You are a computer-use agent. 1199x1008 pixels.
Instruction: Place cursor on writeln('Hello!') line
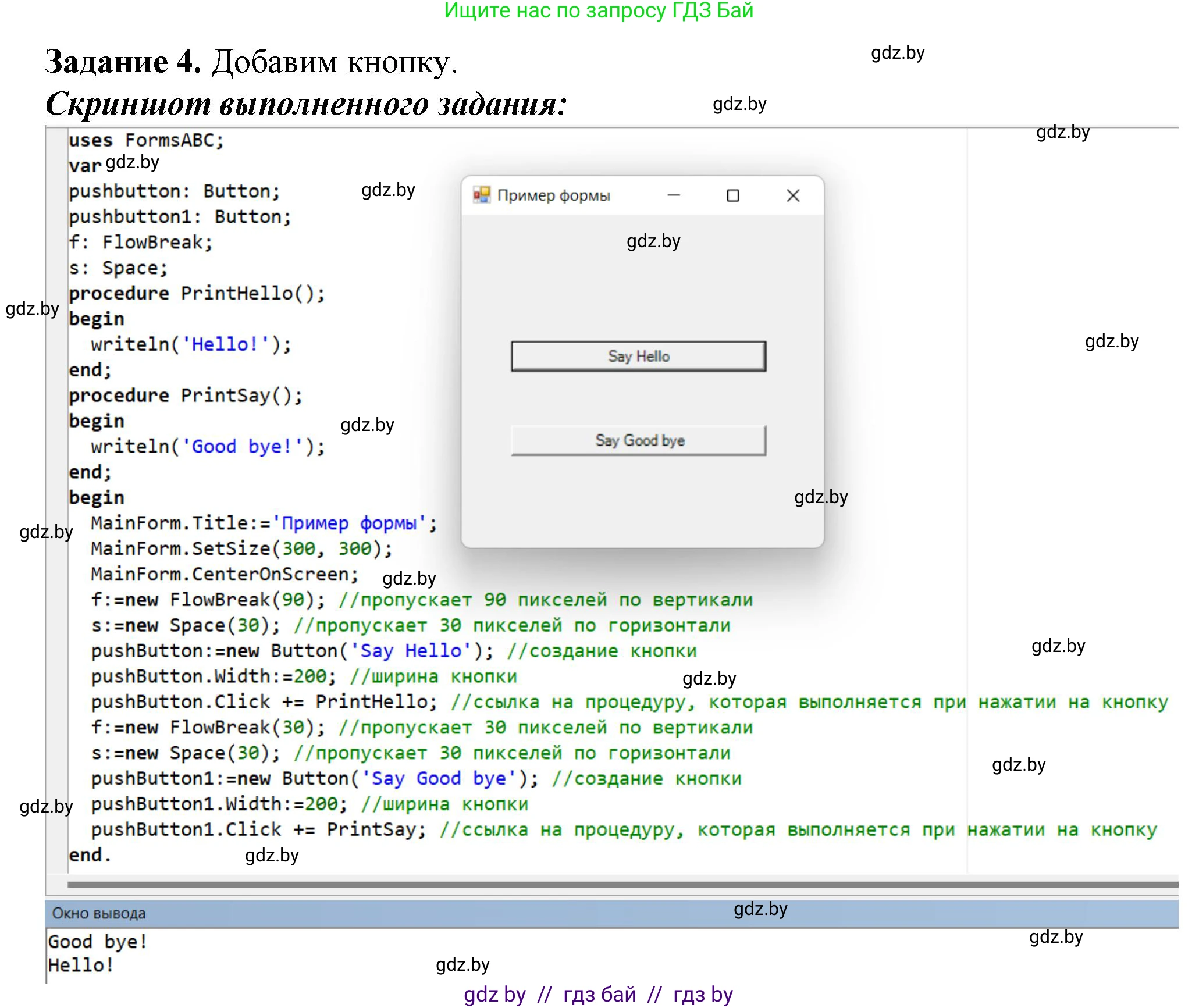[191, 344]
